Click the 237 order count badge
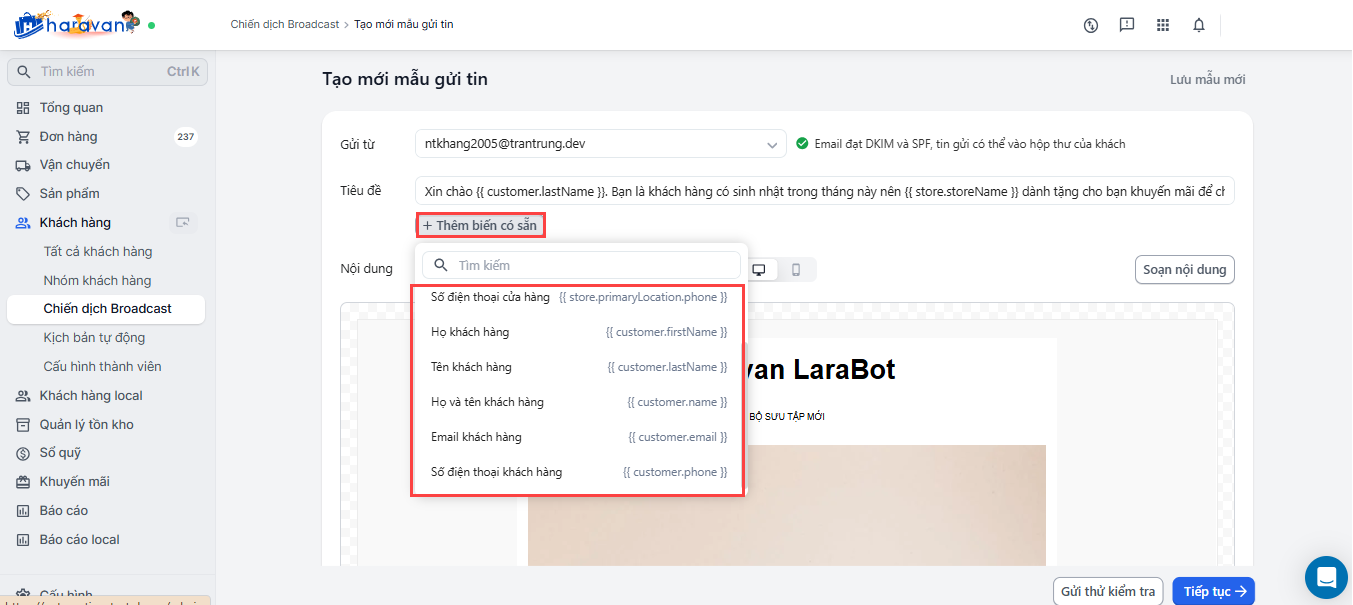The height and width of the screenshot is (605, 1353). click(x=185, y=137)
